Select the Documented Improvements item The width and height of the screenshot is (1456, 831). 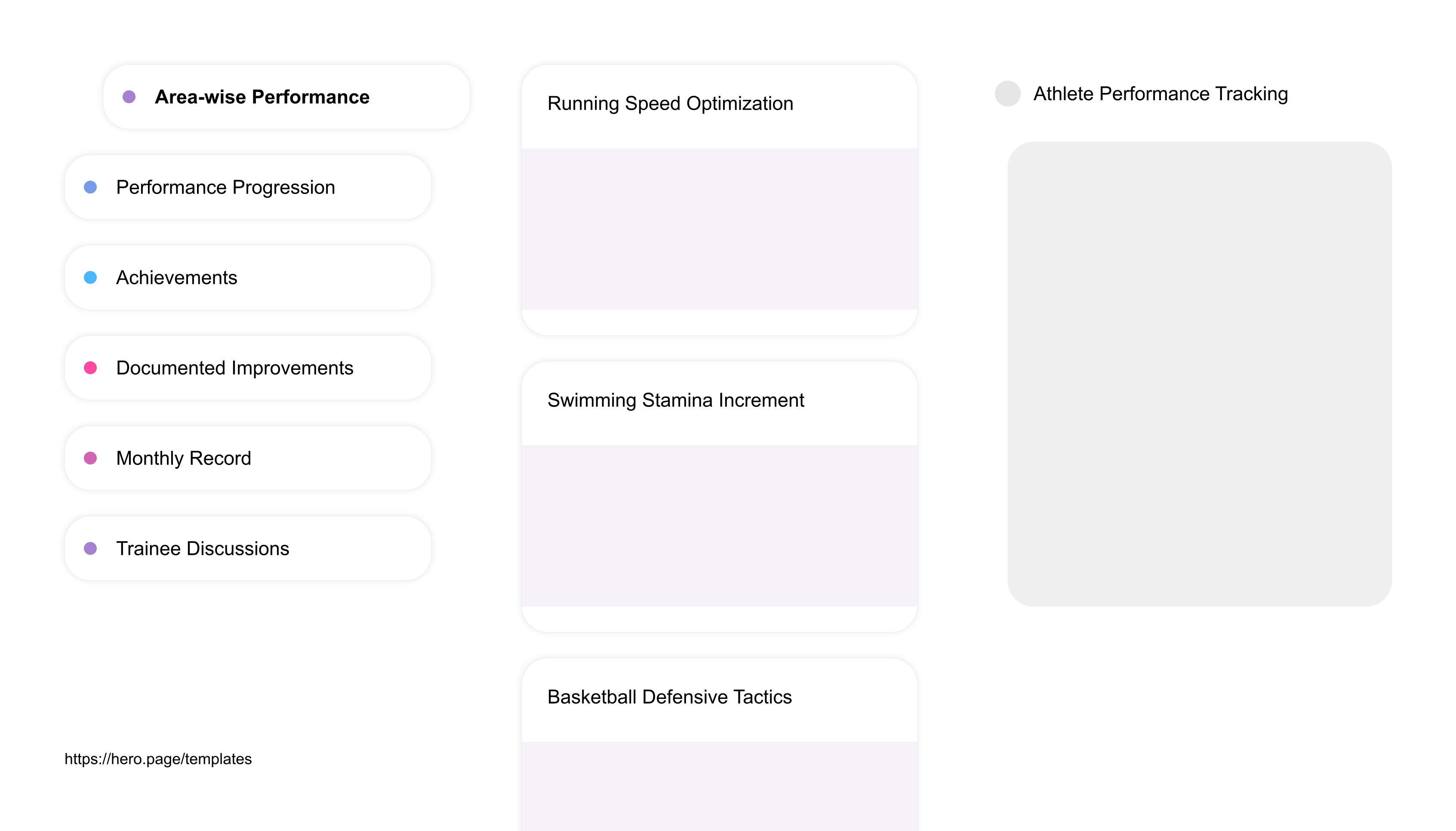point(234,368)
